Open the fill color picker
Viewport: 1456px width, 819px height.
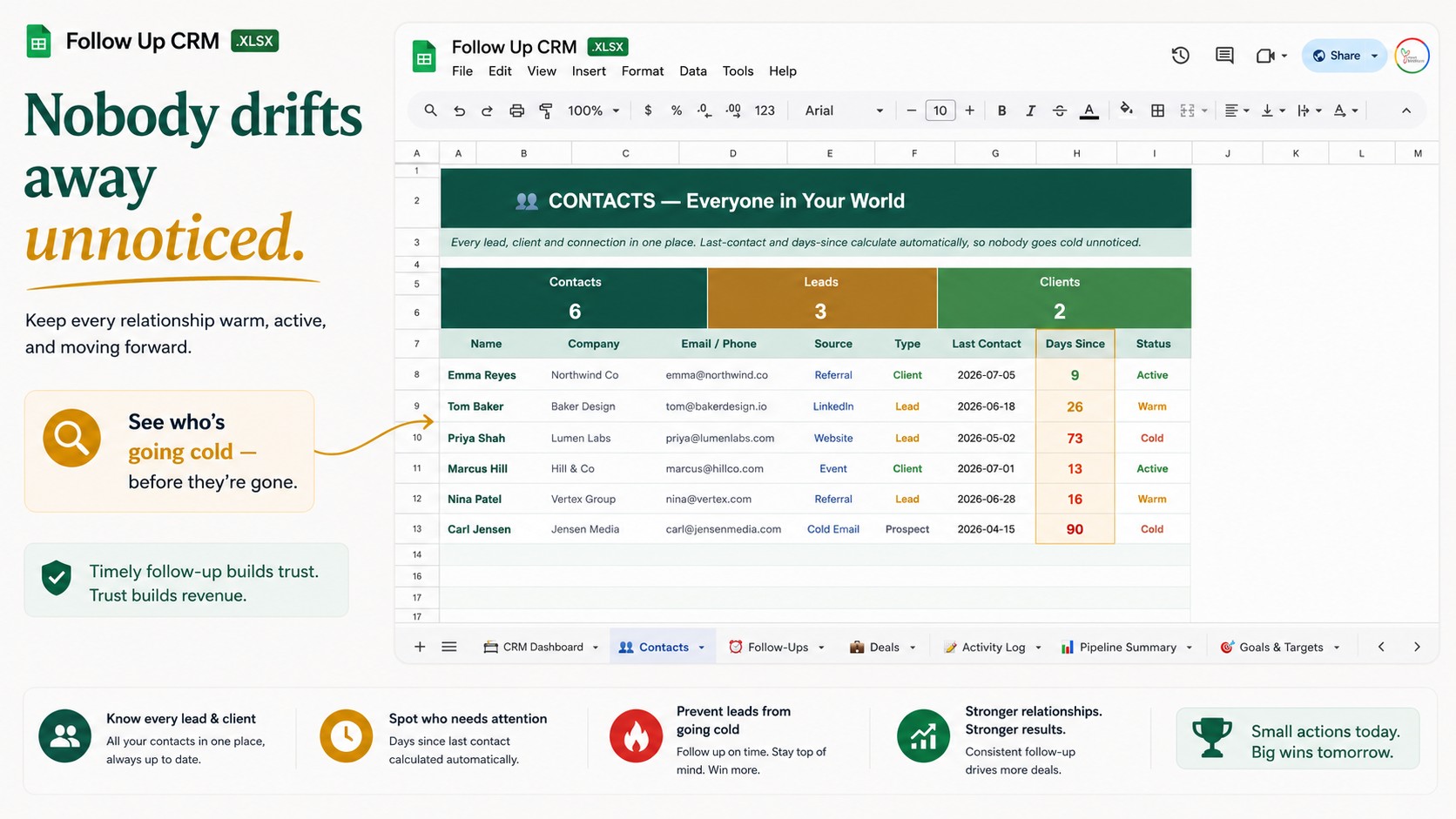tap(1126, 110)
